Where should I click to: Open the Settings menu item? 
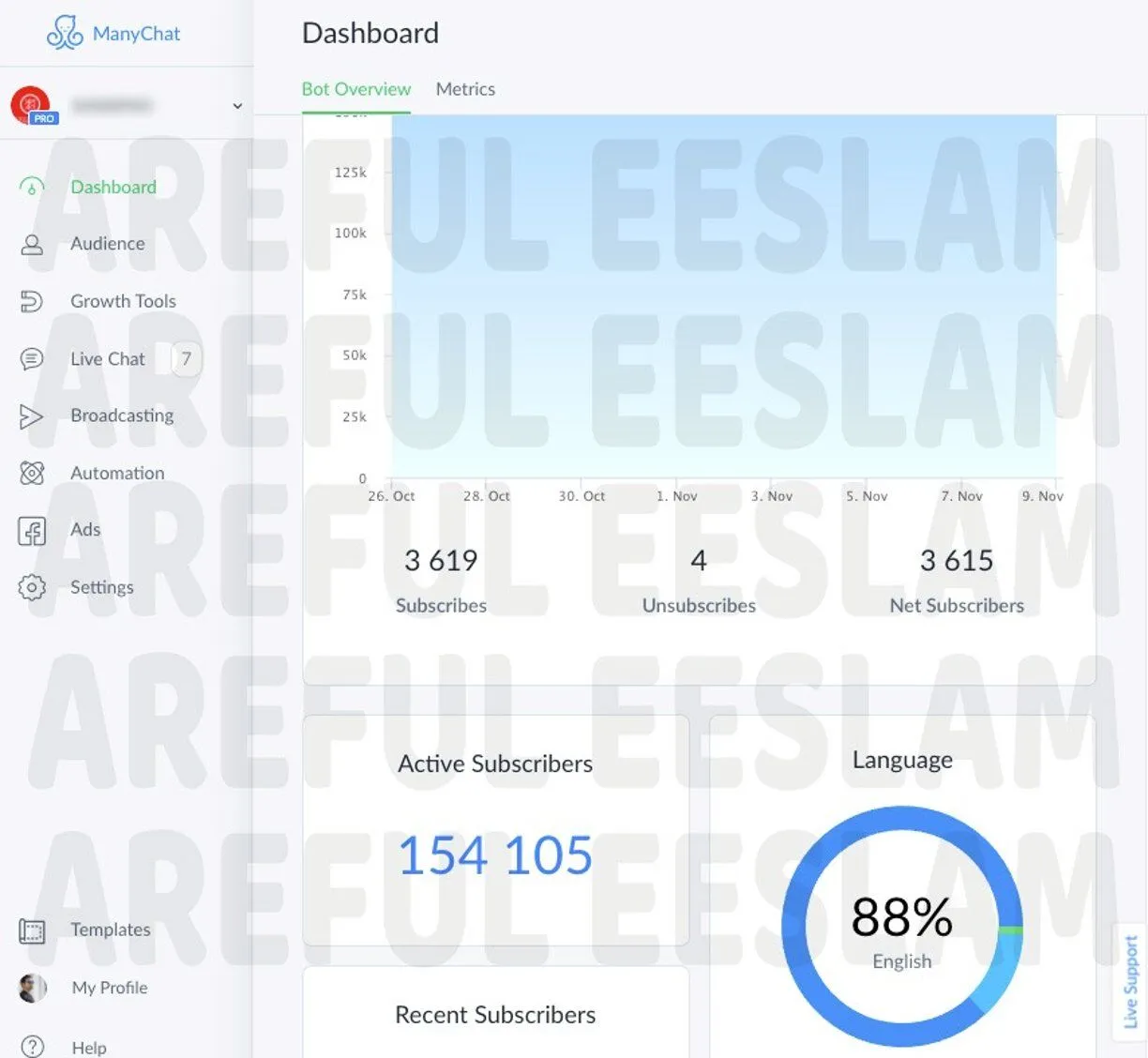coord(102,587)
